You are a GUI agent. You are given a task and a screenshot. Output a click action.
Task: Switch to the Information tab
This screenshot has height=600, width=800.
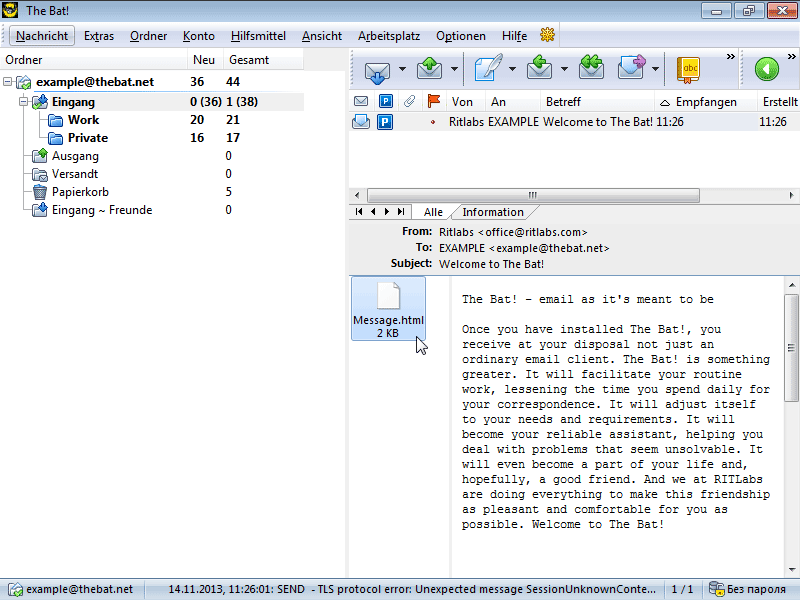(494, 212)
